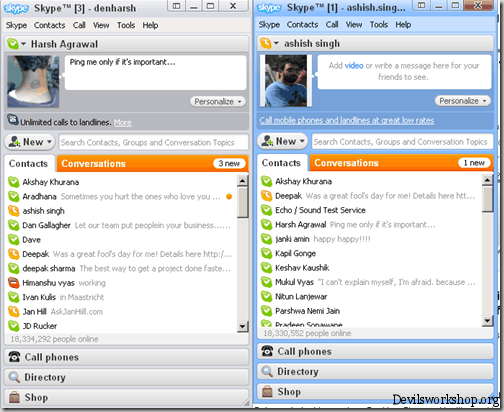Click search contacts field in denharsh window
Viewport: 504px width, 412px height.
153,142
